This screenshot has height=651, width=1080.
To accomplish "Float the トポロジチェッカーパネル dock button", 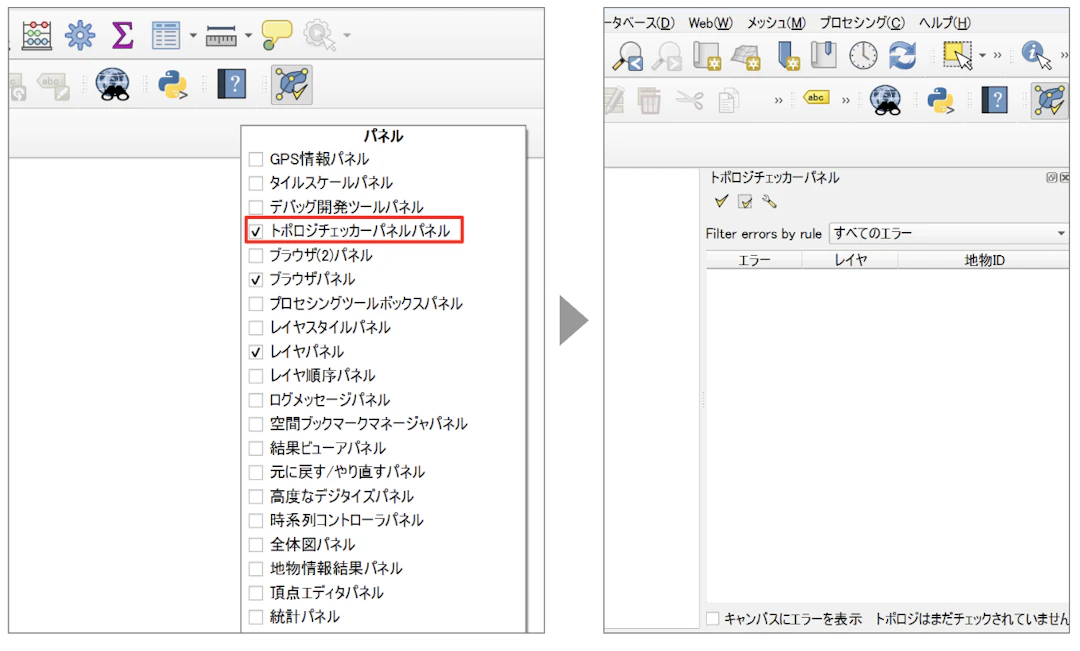I will 1052,178.
